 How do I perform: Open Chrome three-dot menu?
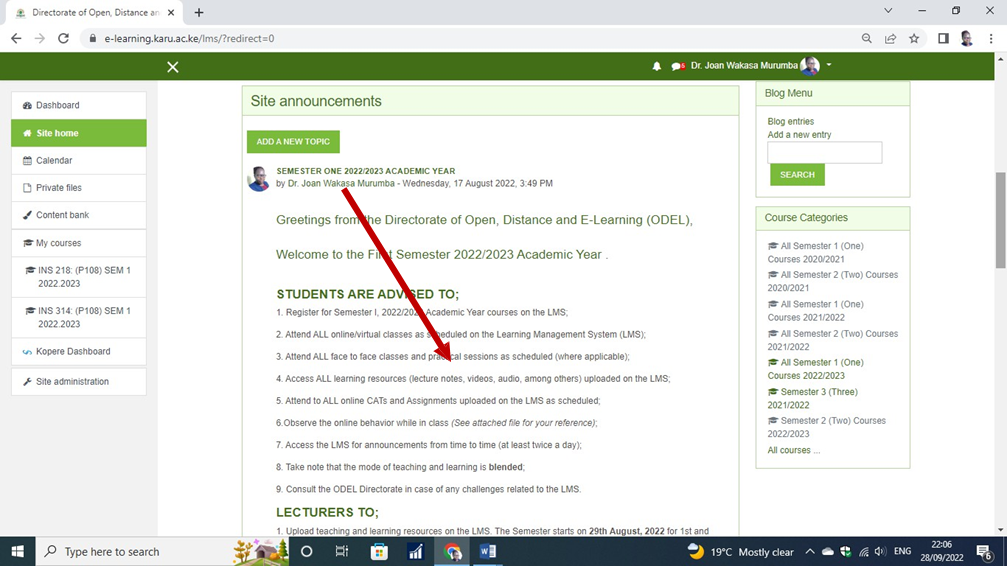991,39
